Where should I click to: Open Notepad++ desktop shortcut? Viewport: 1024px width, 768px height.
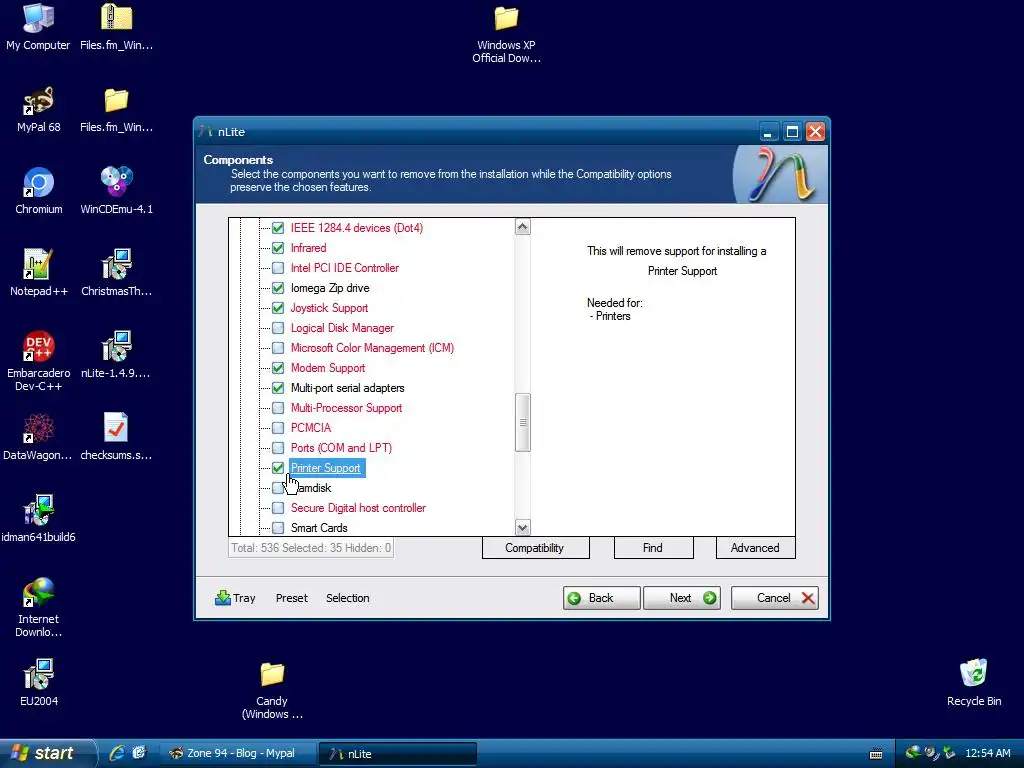[x=38, y=272]
